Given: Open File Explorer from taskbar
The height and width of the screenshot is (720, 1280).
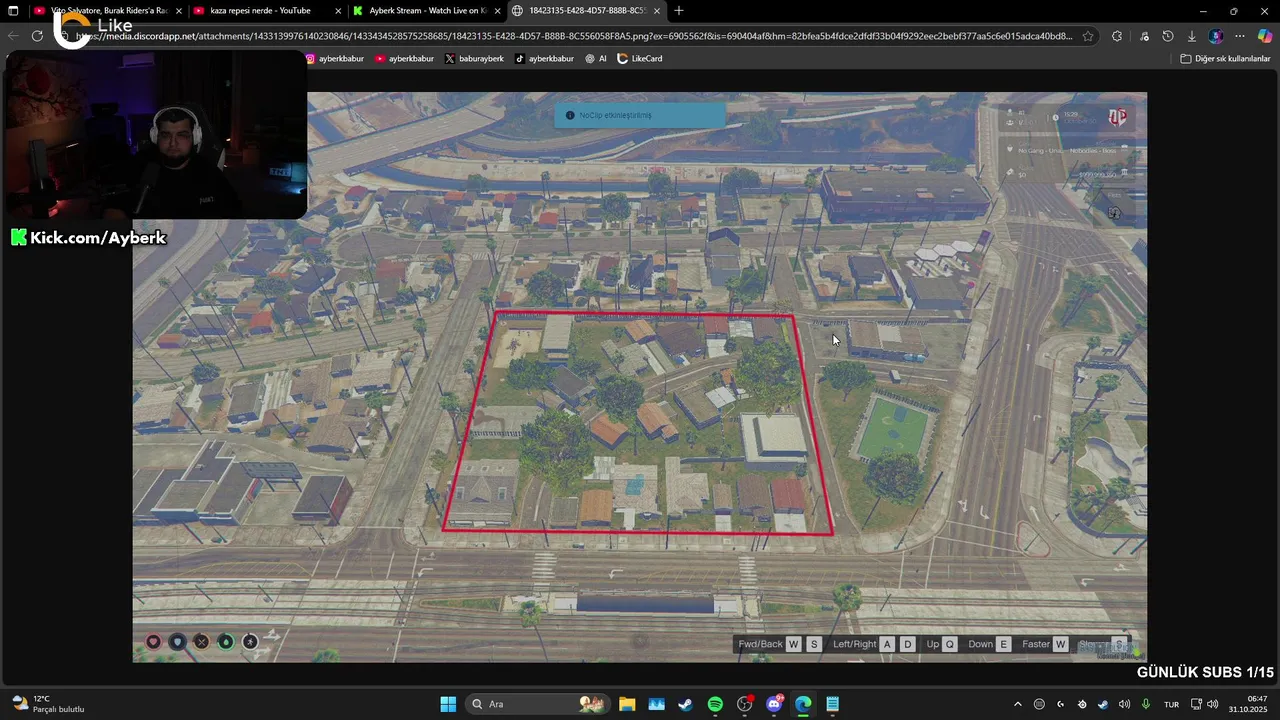Looking at the screenshot, I should pos(627,704).
